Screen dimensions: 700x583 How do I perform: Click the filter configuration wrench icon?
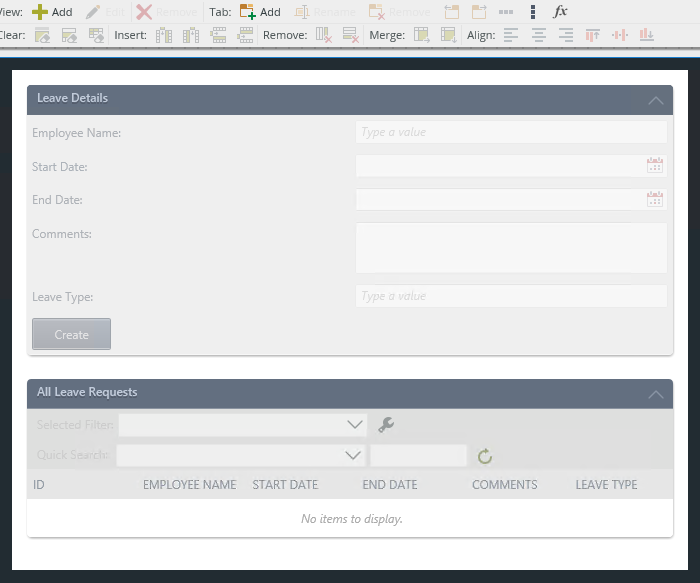(386, 425)
